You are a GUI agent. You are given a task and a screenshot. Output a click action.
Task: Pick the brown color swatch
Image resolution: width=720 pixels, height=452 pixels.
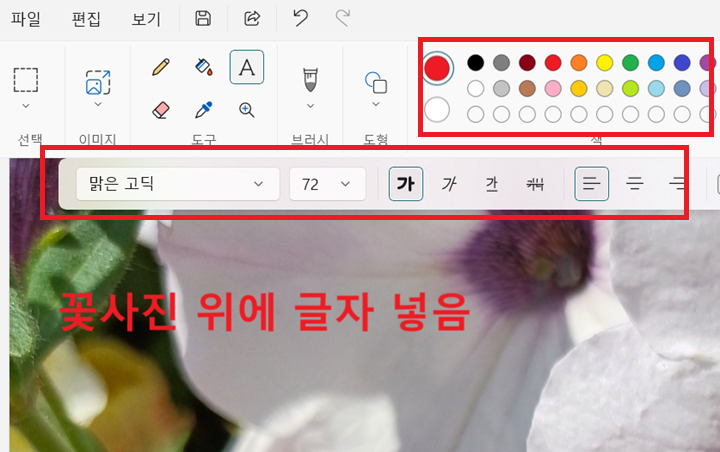pyautogui.click(x=527, y=89)
